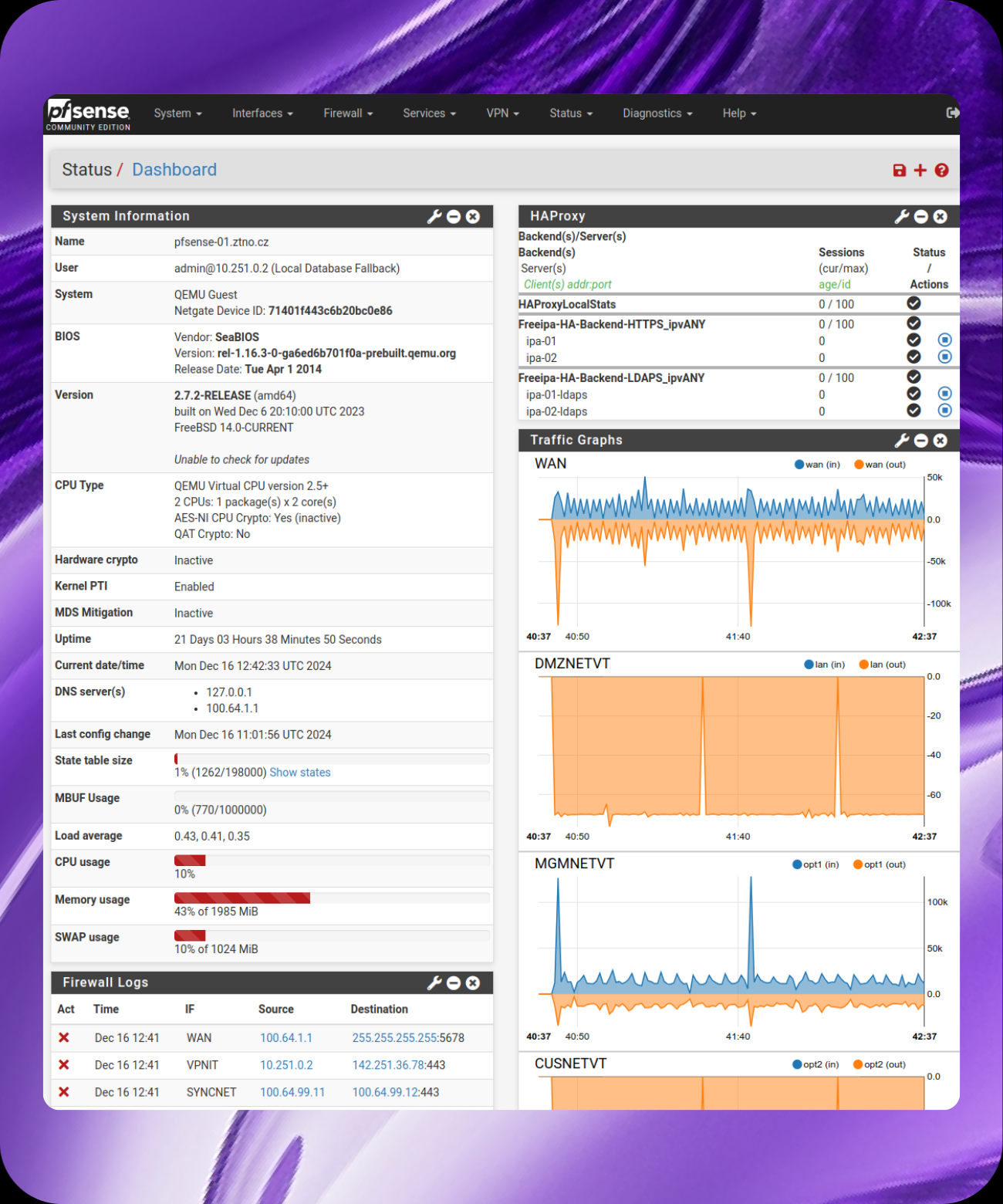Click the block icon for VPNIT log row

pos(64,1065)
